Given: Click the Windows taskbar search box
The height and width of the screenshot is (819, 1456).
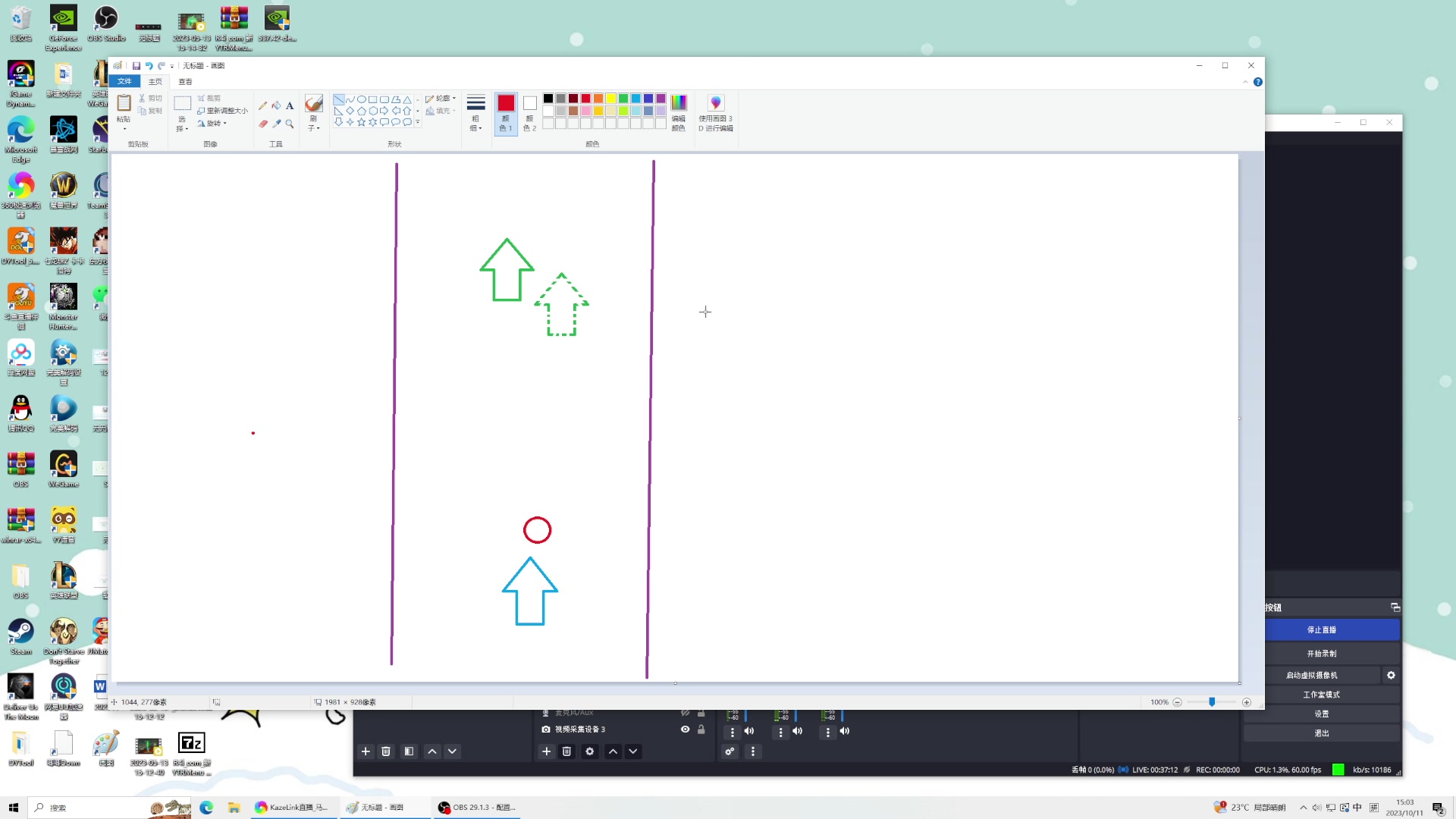Looking at the screenshot, I should point(91,808).
